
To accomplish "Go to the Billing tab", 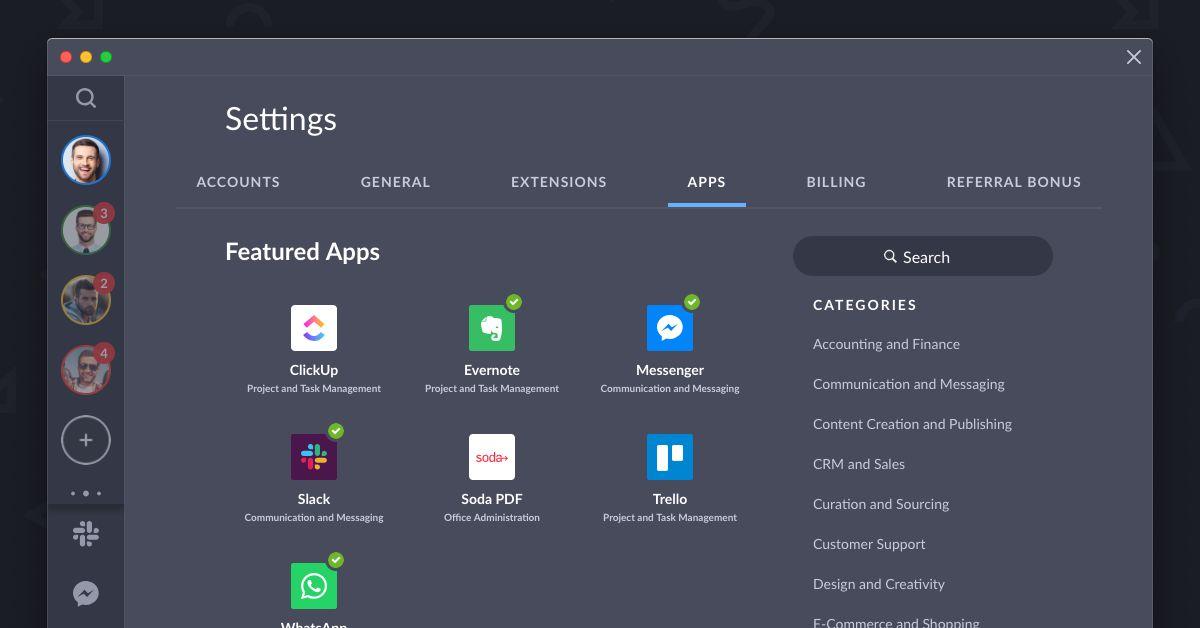I will (836, 182).
